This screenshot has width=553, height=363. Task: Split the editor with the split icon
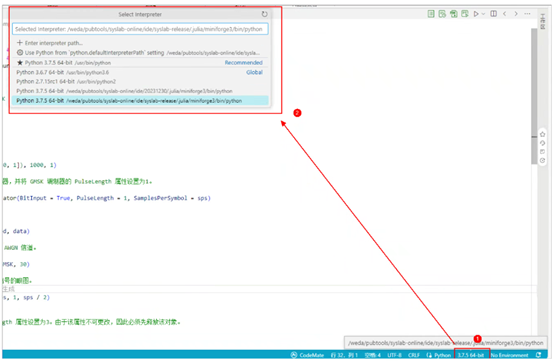[x=493, y=14]
